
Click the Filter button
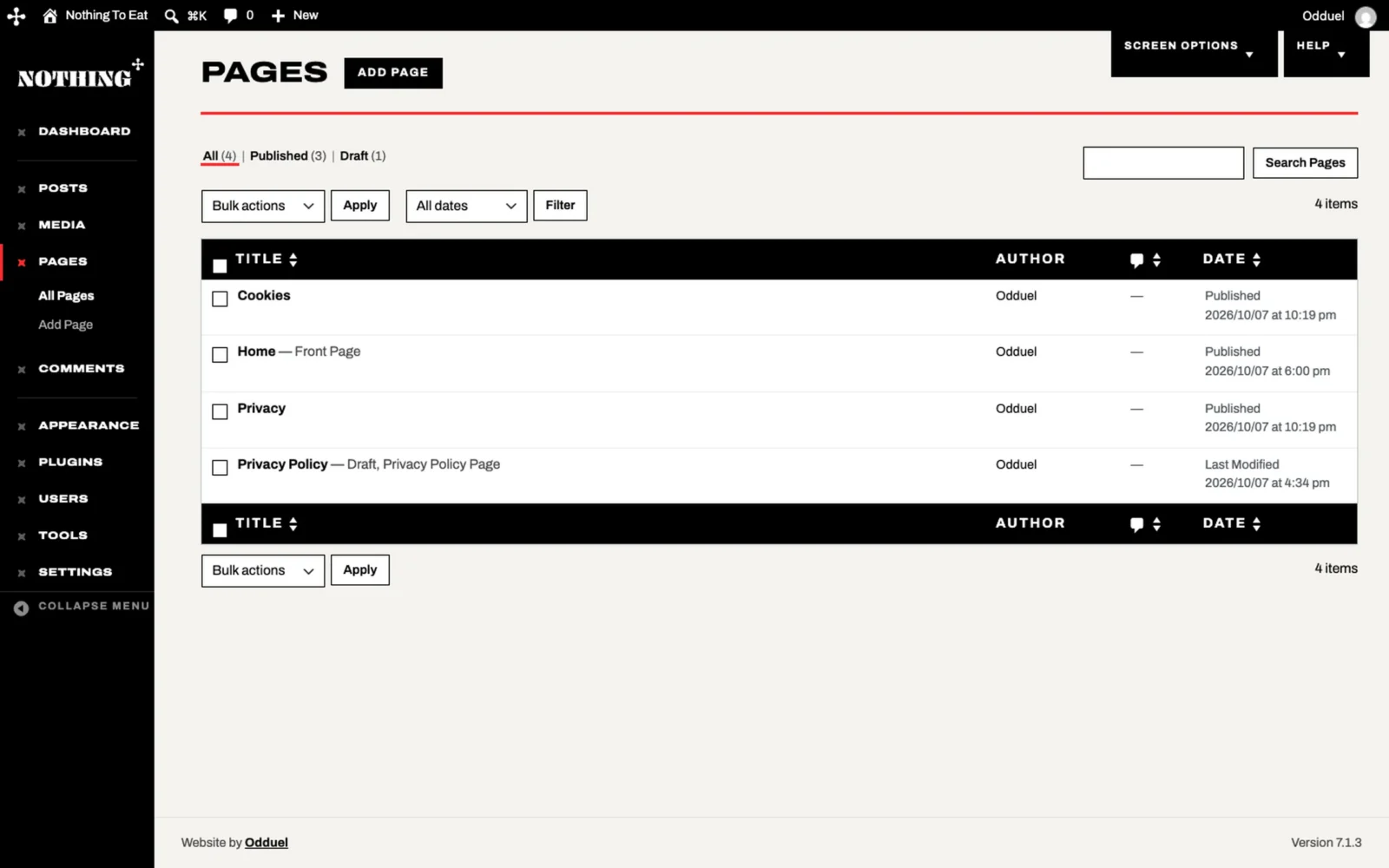[x=560, y=205]
